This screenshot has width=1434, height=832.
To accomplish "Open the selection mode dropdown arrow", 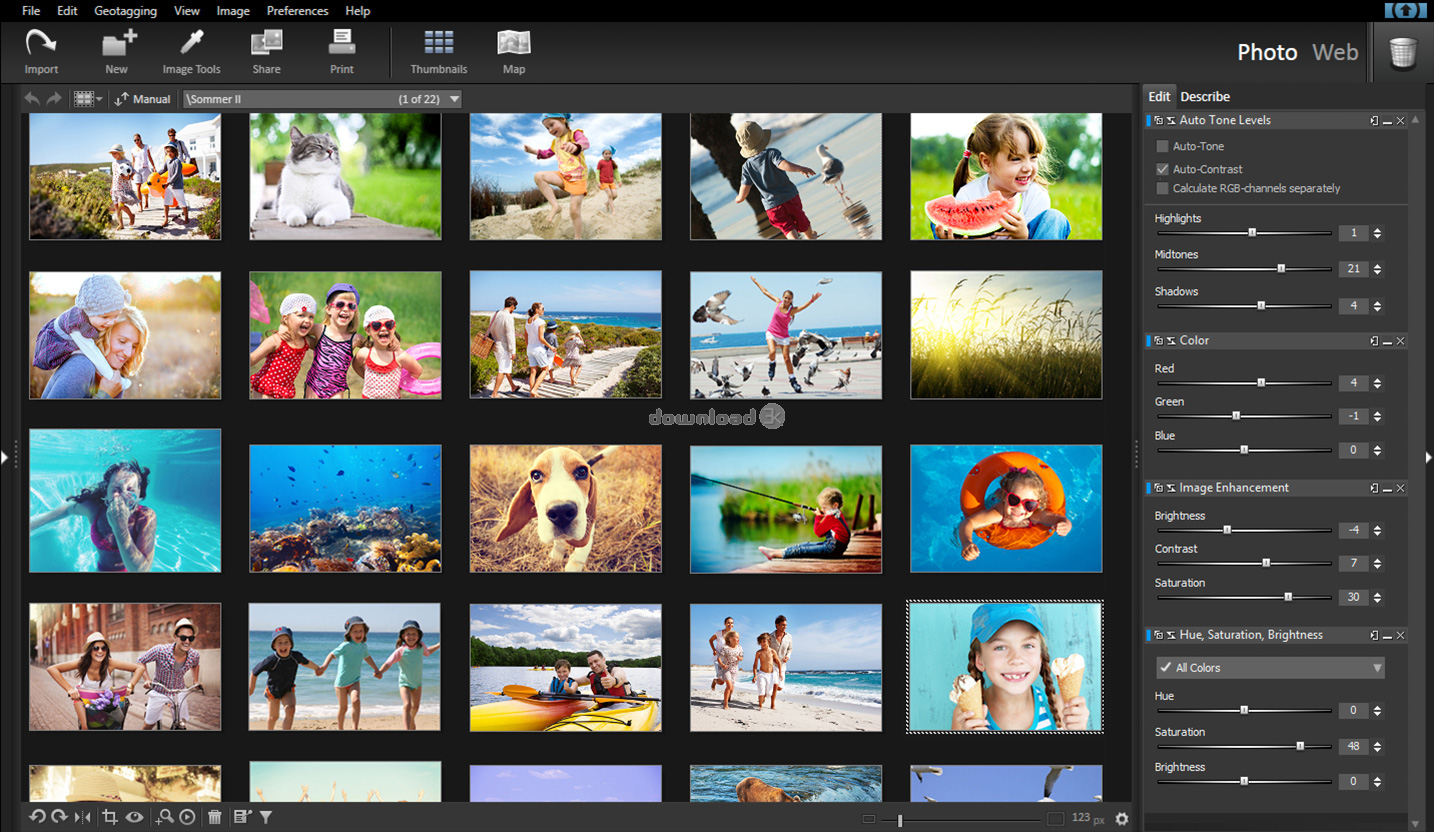I will (x=99, y=99).
